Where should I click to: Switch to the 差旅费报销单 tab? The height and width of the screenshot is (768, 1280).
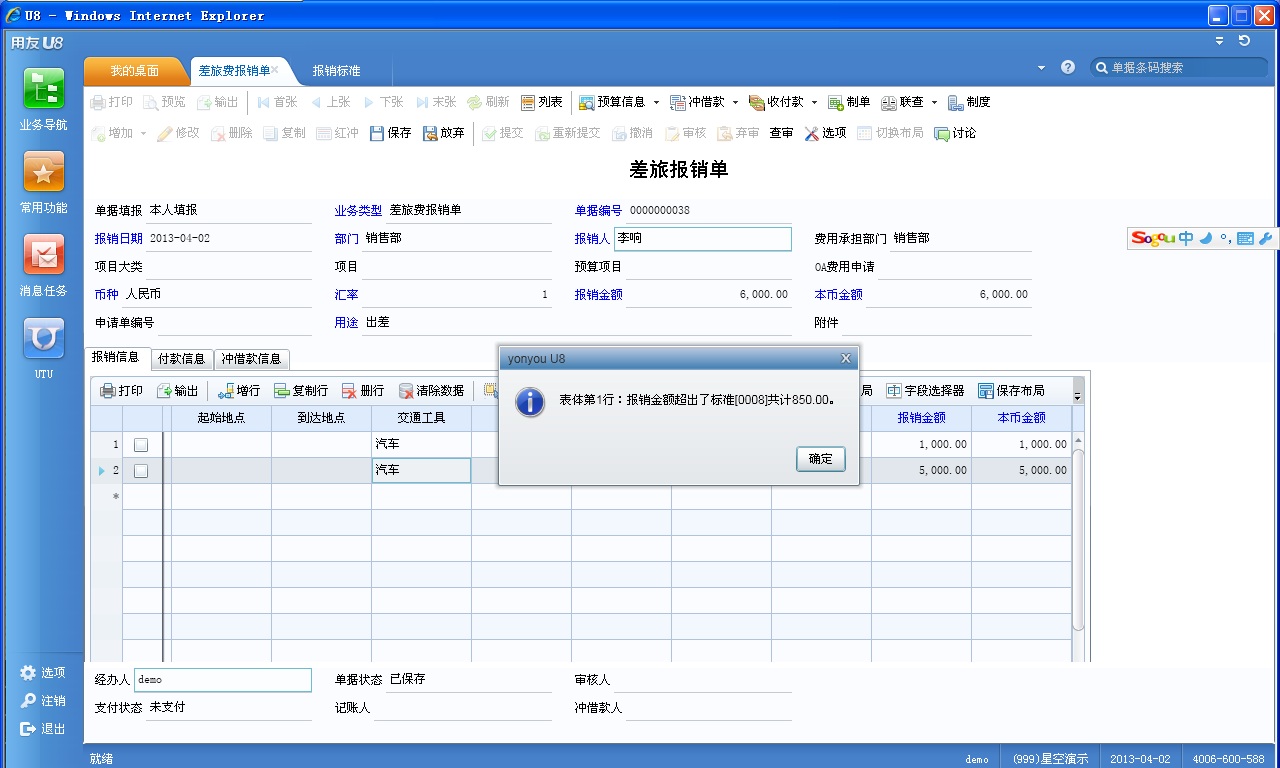pyautogui.click(x=234, y=71)
